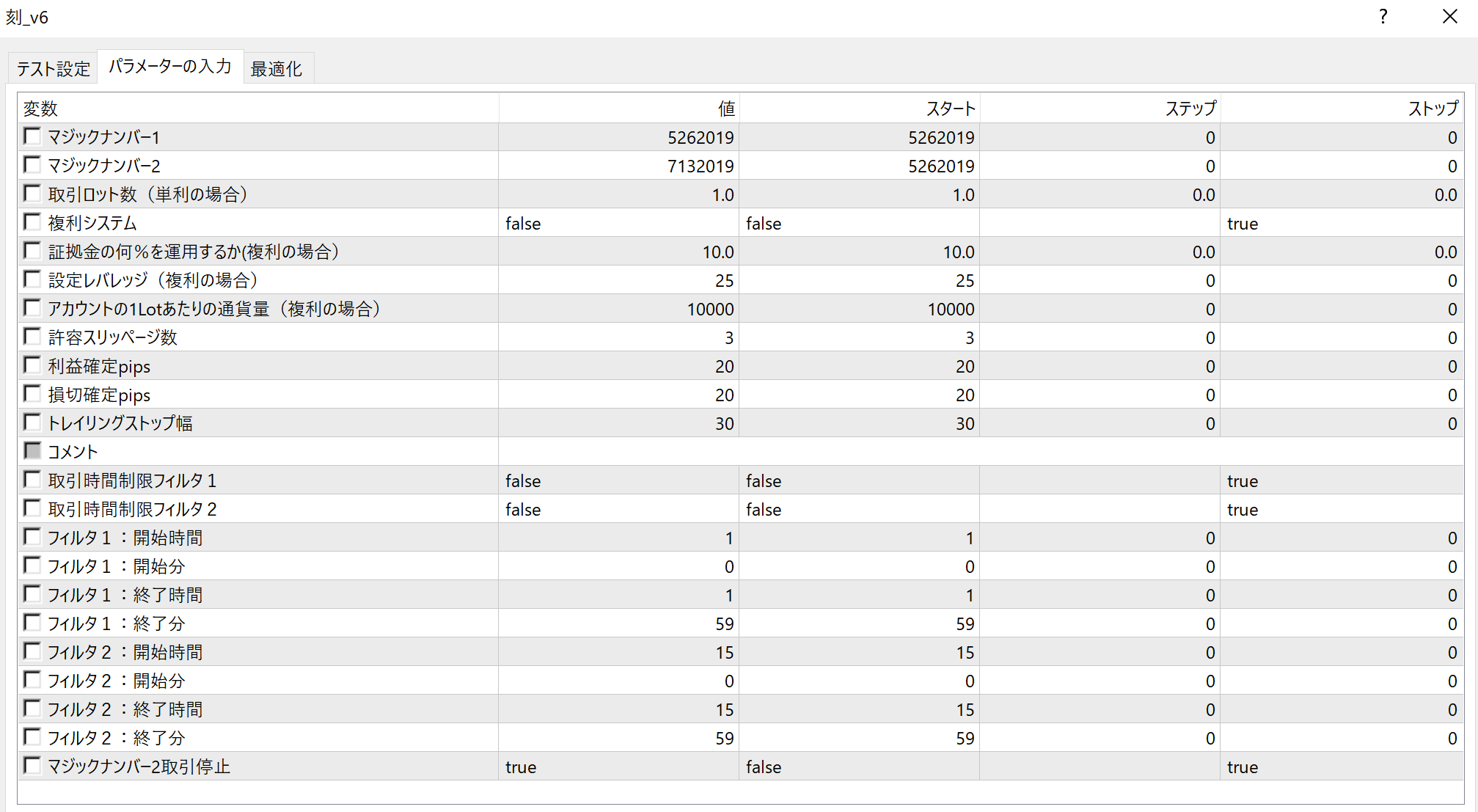The image size is (1478, 812).
Task: Toggle the 損切確定pips checkbox
Action: coord(32,394)
